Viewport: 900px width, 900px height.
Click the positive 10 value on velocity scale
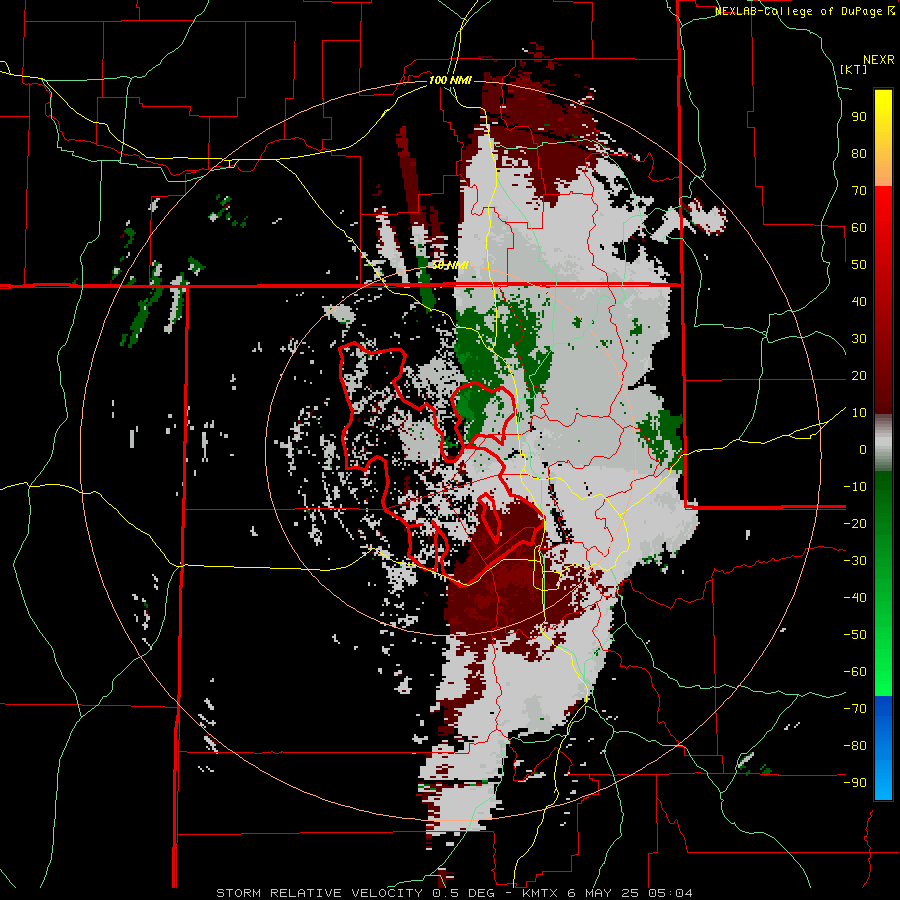[859, 413]
